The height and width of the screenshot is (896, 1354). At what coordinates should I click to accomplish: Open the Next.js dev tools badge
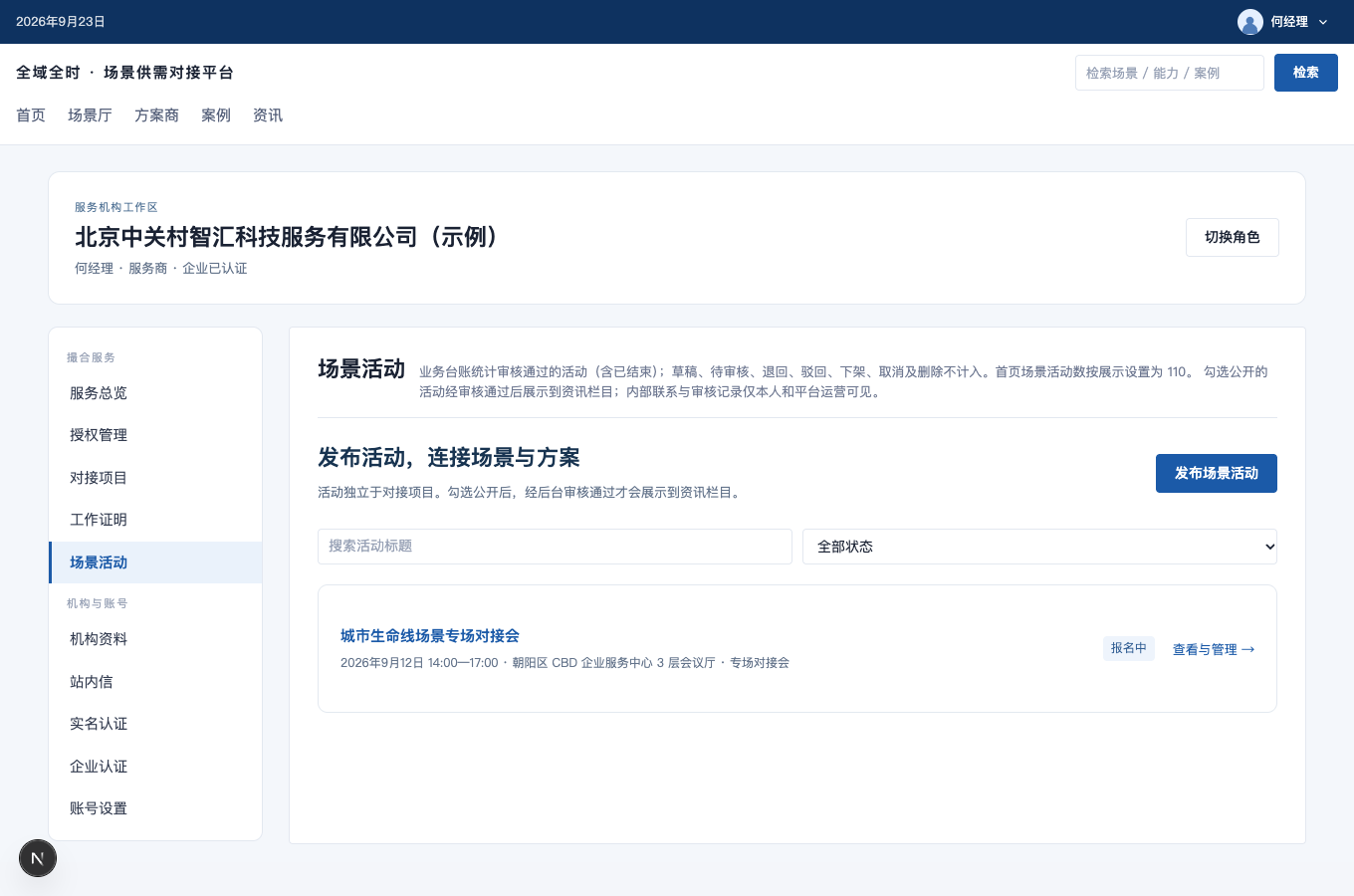38,858
